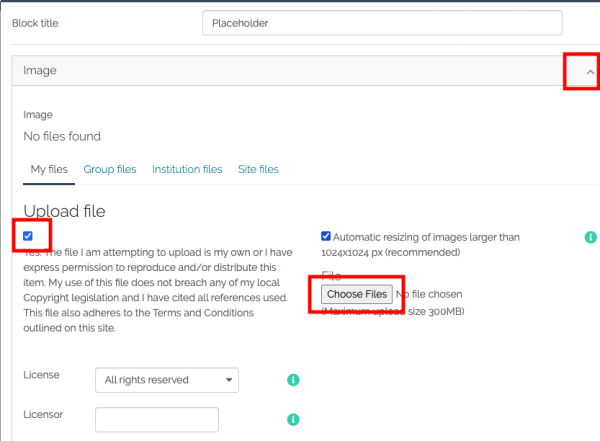Click the 'No file chosen' text
The image size is (600, 441).
[430, 294]
